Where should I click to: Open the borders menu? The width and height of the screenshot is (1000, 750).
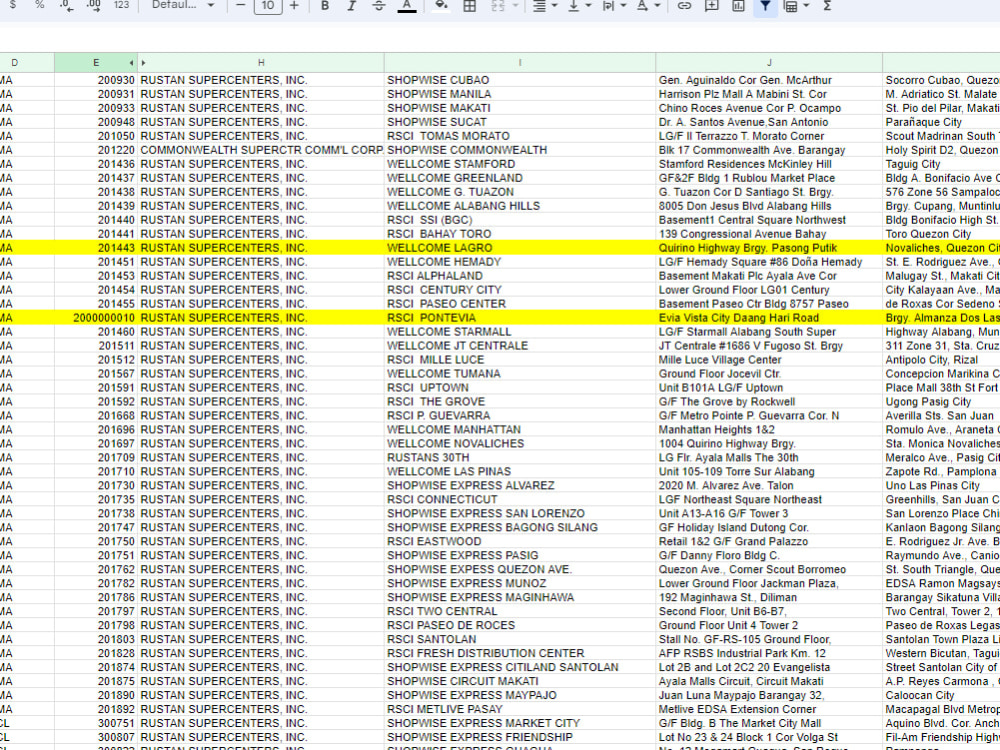tap(469, 6)
